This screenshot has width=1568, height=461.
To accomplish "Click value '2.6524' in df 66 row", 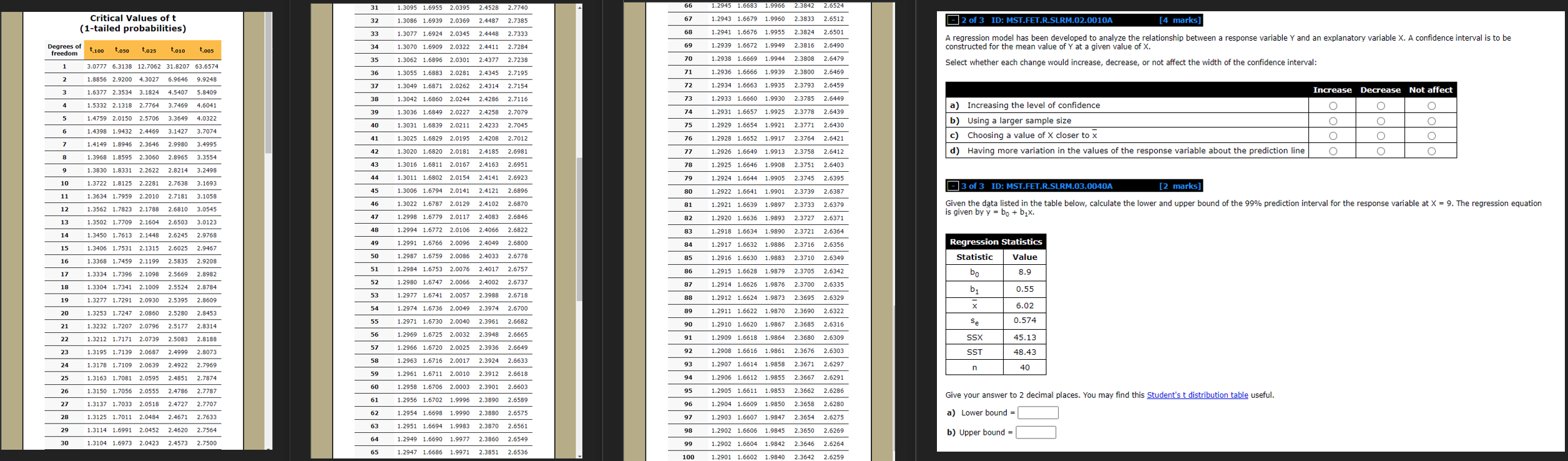I will (833, 6).
